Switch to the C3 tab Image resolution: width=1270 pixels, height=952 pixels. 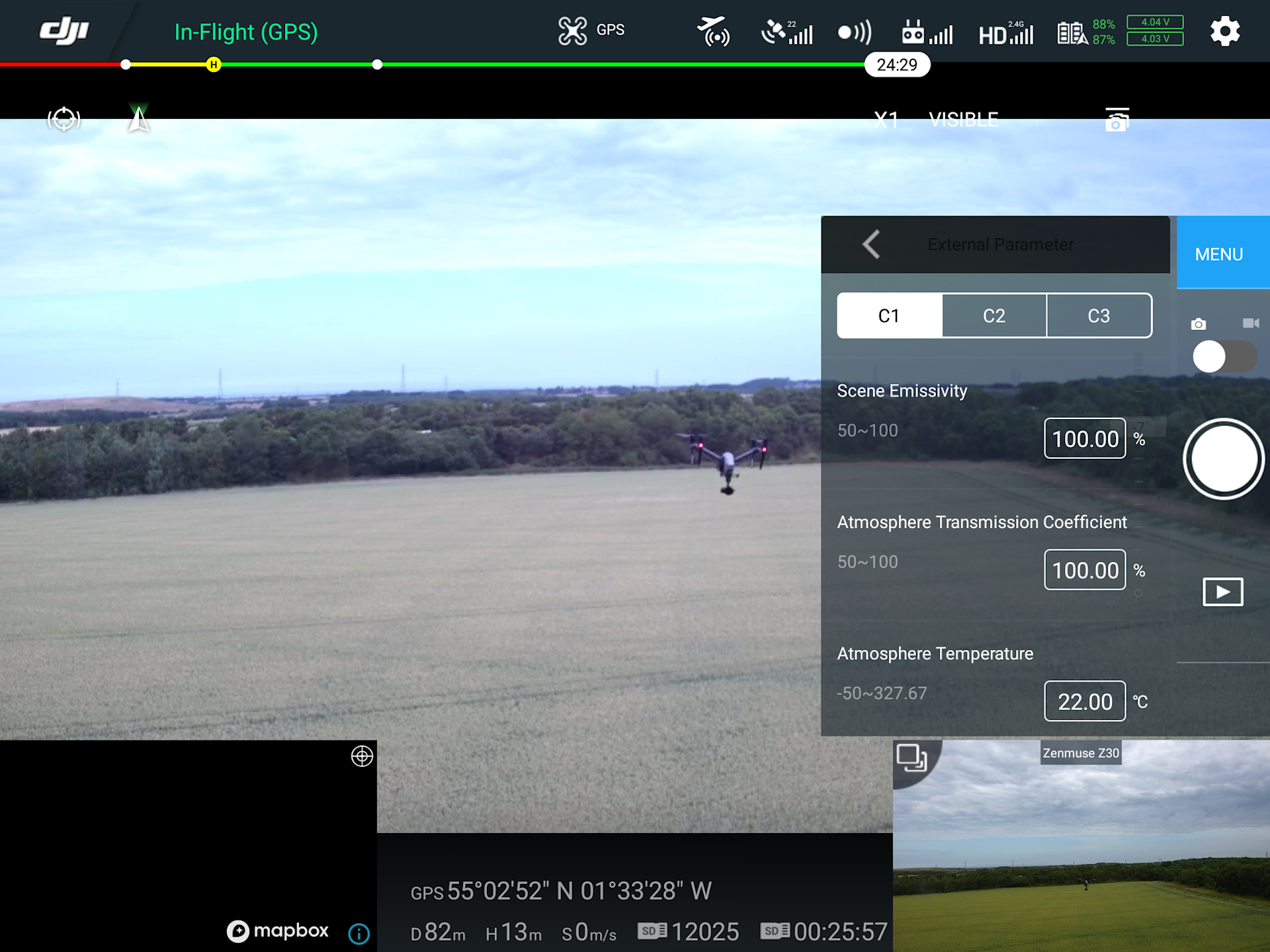(x=1099, y=316)
